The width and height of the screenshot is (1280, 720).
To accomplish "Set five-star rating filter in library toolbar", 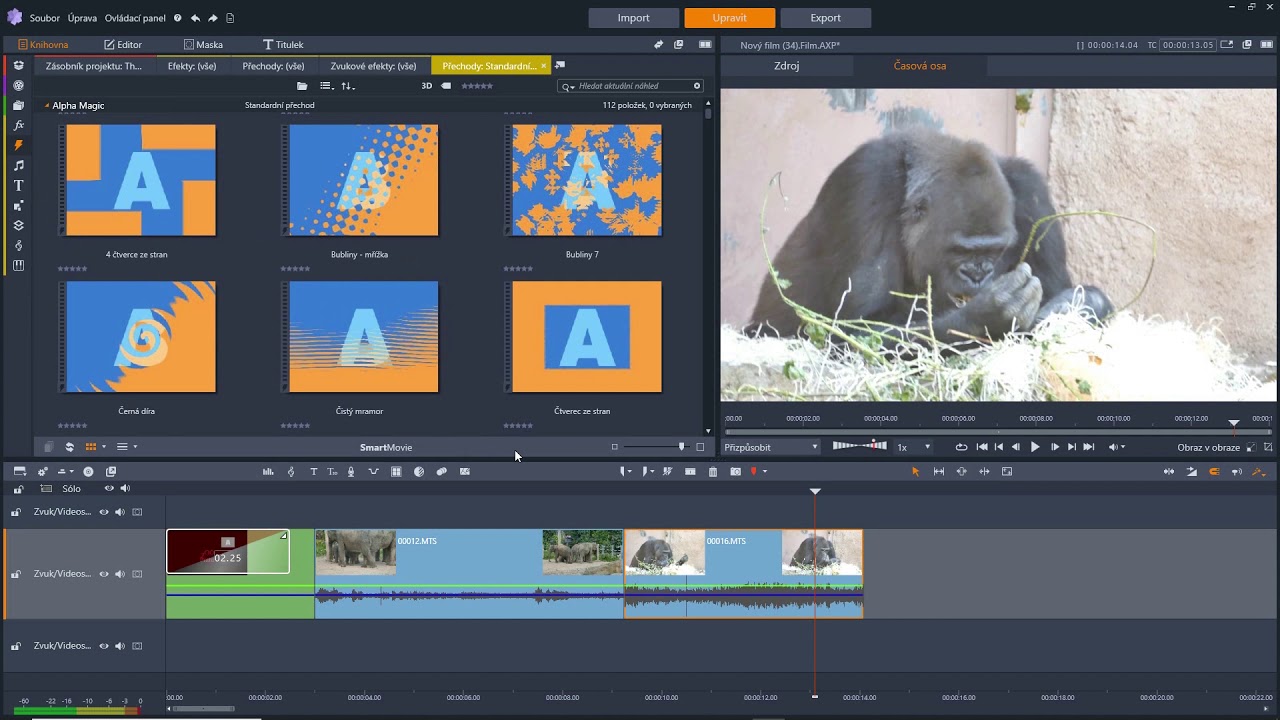I will click(477, 86).
